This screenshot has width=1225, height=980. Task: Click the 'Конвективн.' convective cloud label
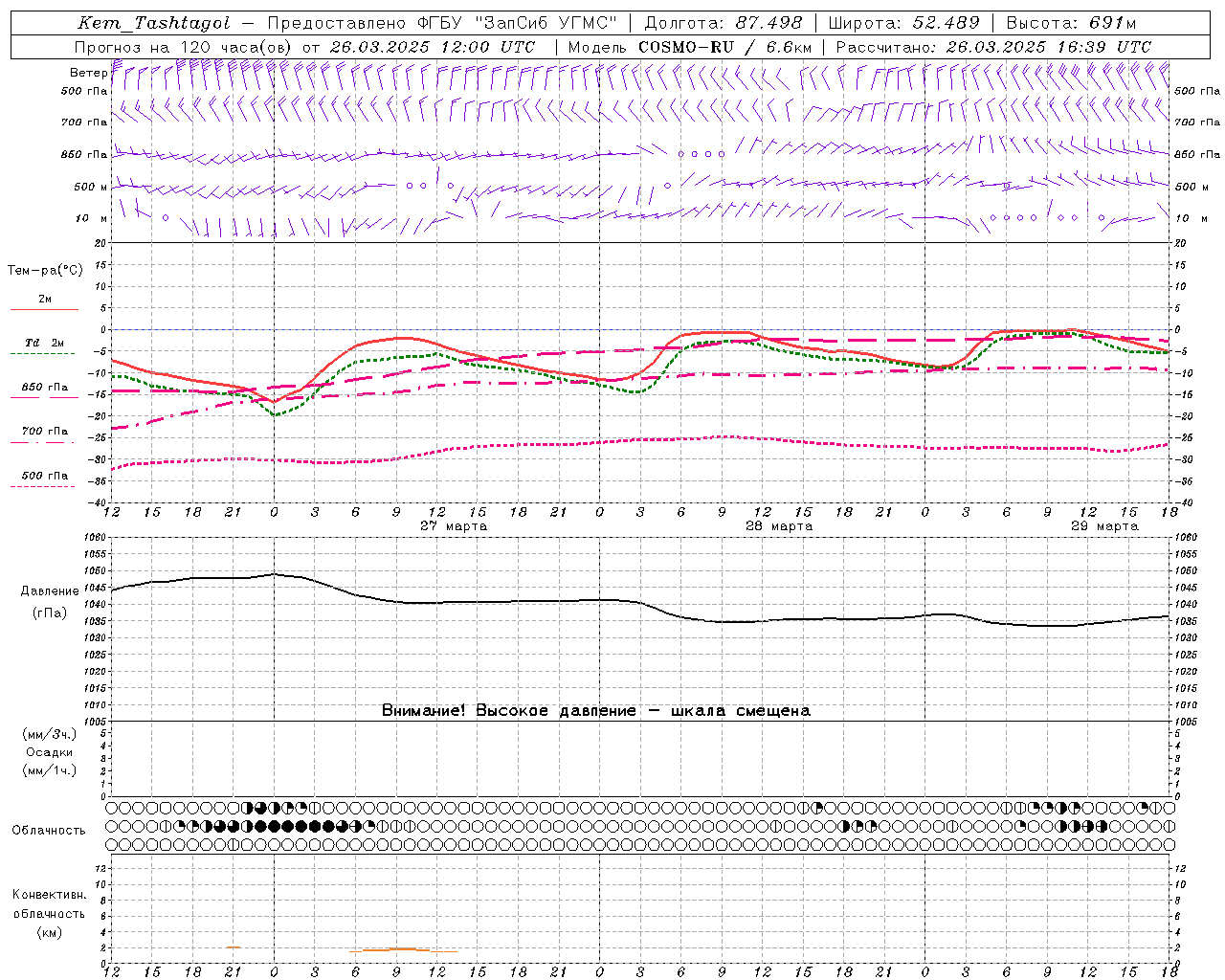pyautogui.click(x=49, y=895)
